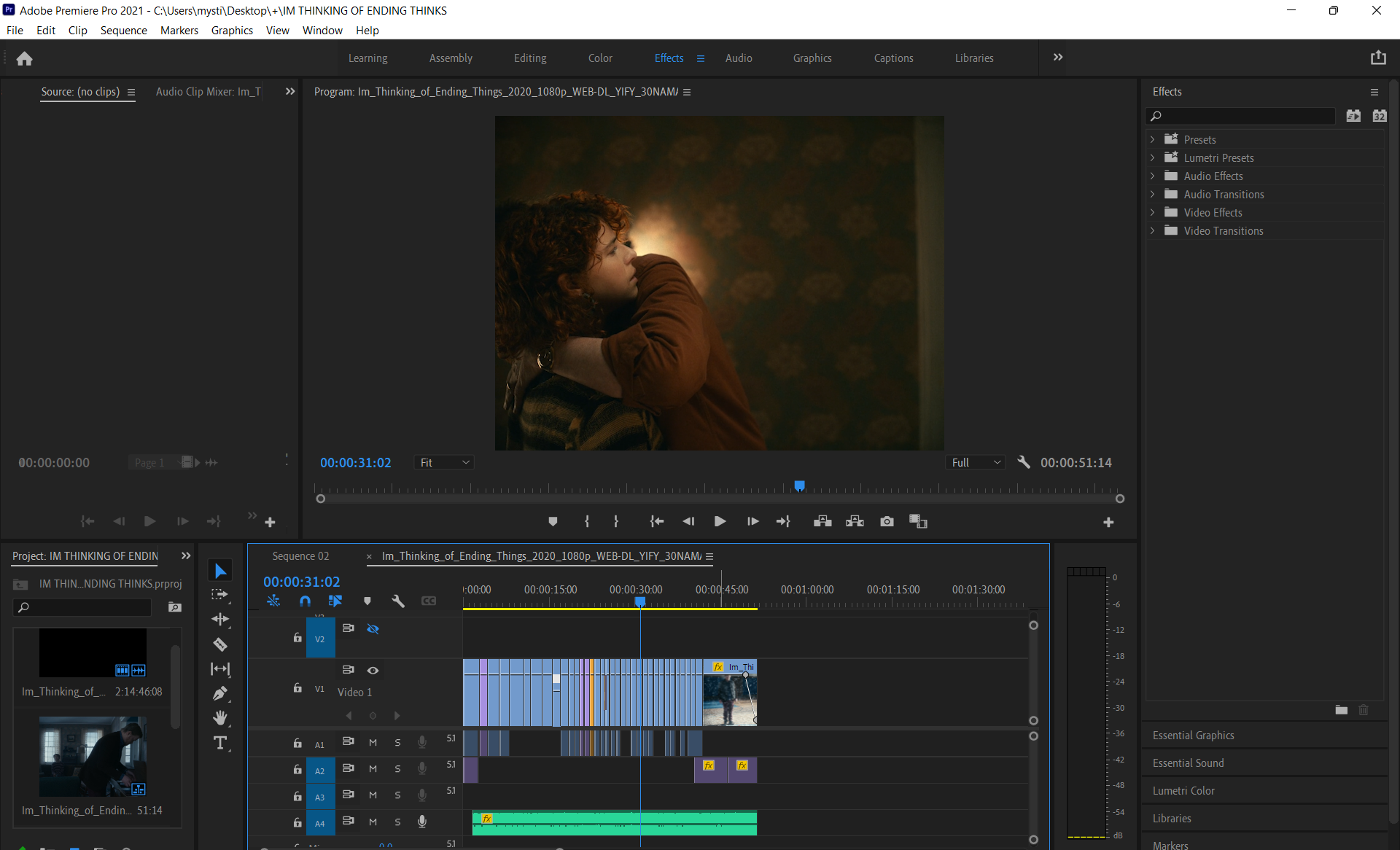Select the Track Select Forward tool
Image resolution: width=1400 pixels, height=850 pixels.
point(219,595)
